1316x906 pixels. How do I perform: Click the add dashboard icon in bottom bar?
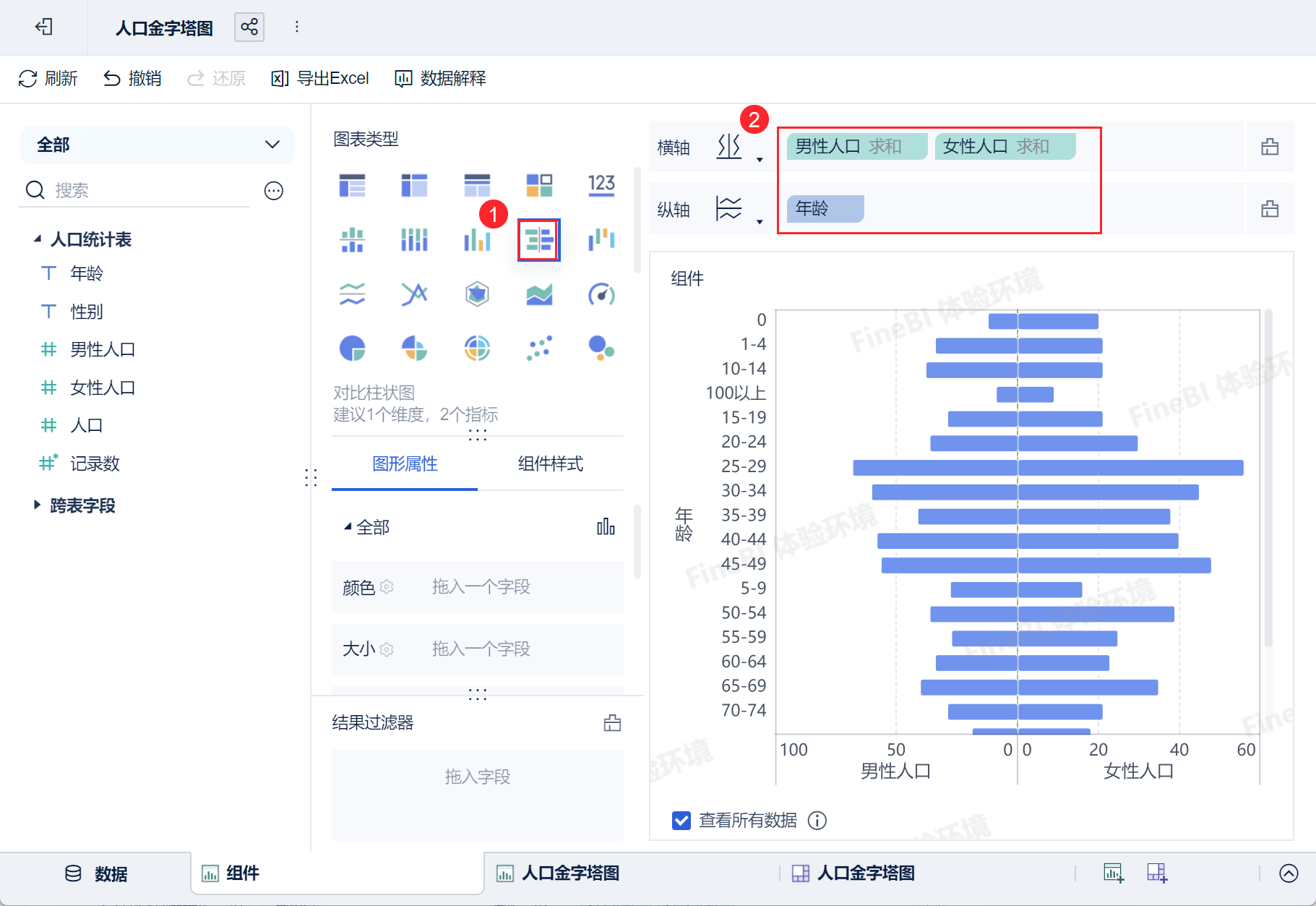pyautogui.click(x=1157, y=873)
